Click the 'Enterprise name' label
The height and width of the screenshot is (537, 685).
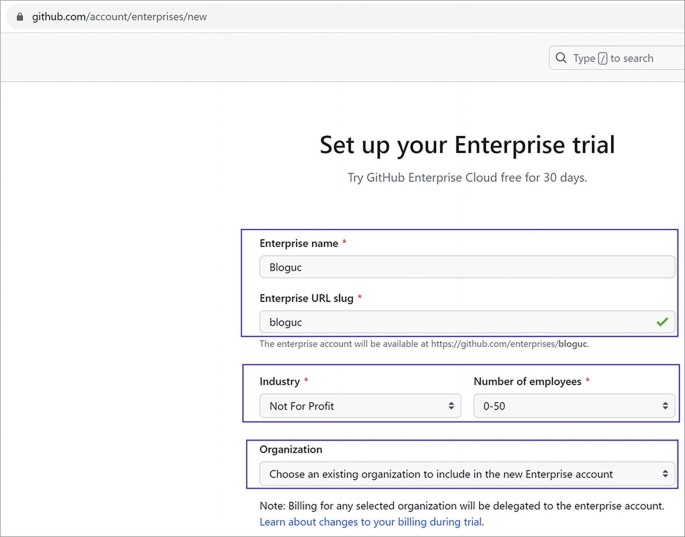pos(299,243)
